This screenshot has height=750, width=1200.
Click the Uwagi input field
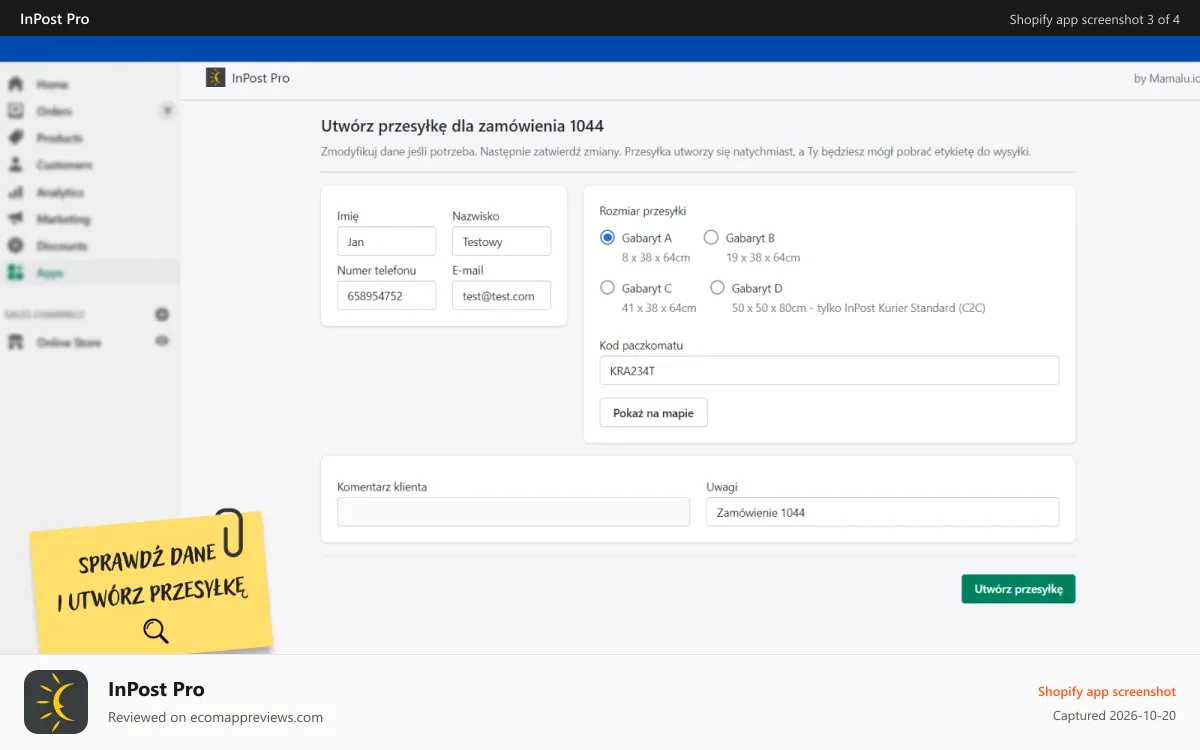point(882,512)
